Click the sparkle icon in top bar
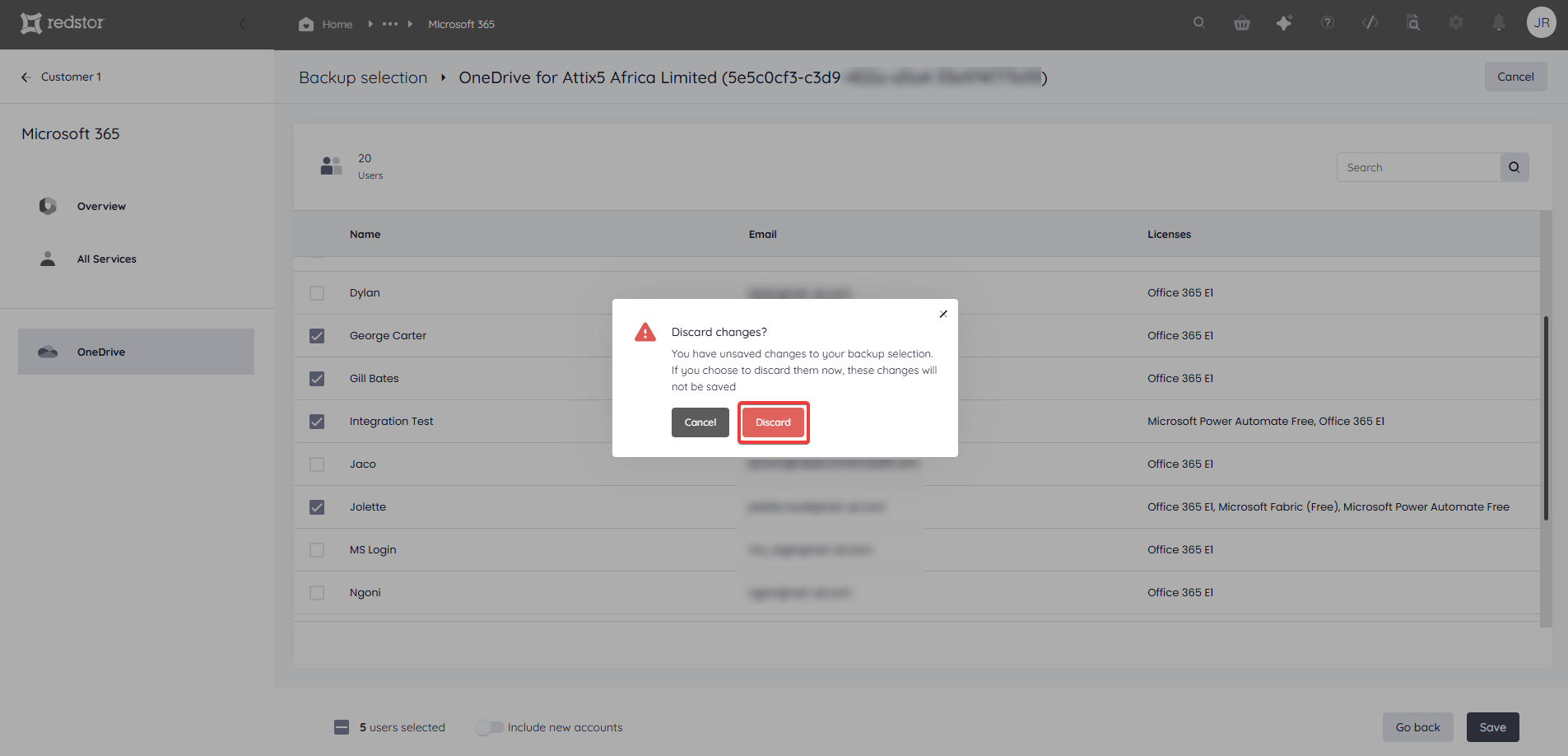This screenshot has width=1568, height=756. pyautogui.click(x=1284, y=23)
